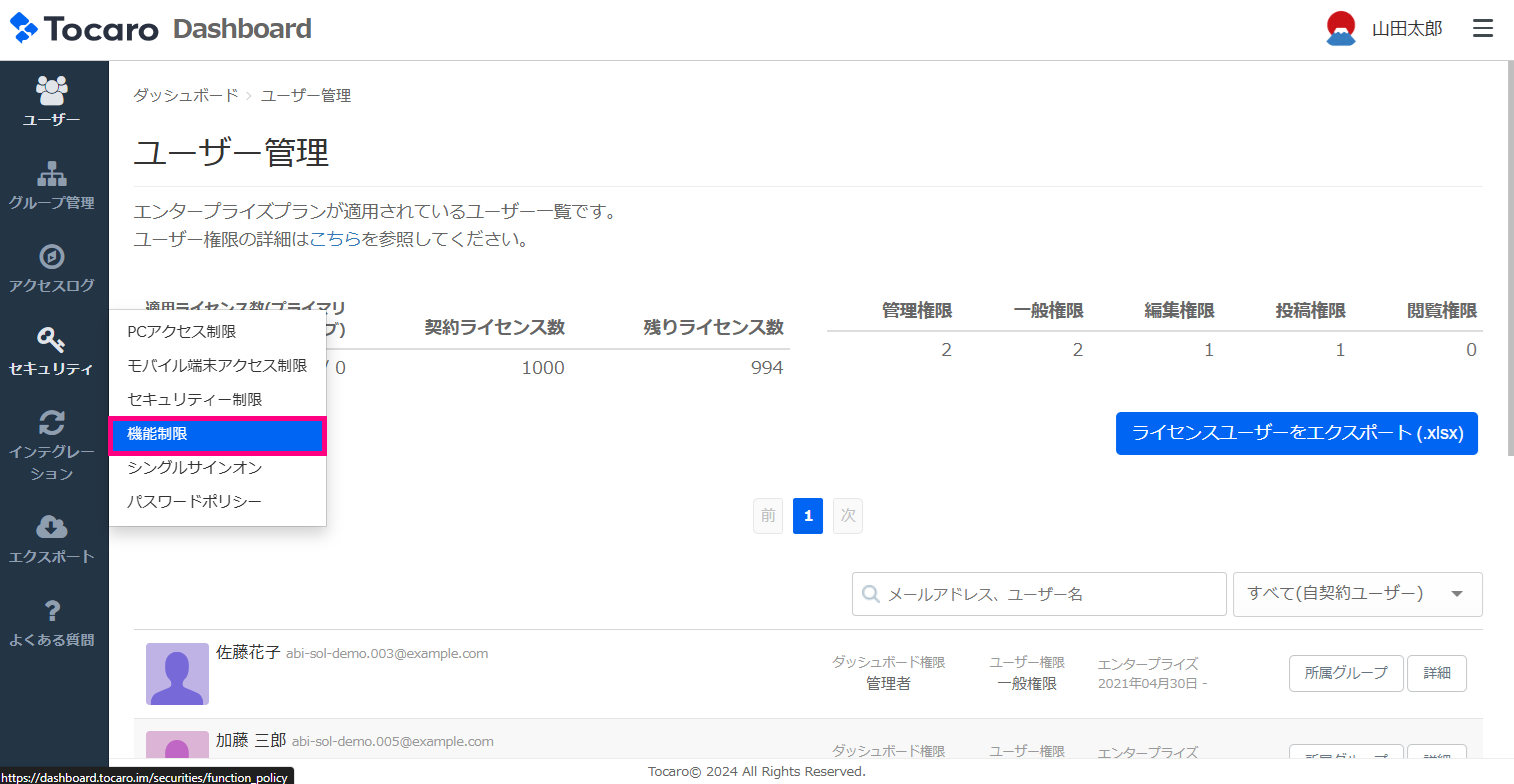
Task: Open the hamburger menu at top right
Action: 1482,29
